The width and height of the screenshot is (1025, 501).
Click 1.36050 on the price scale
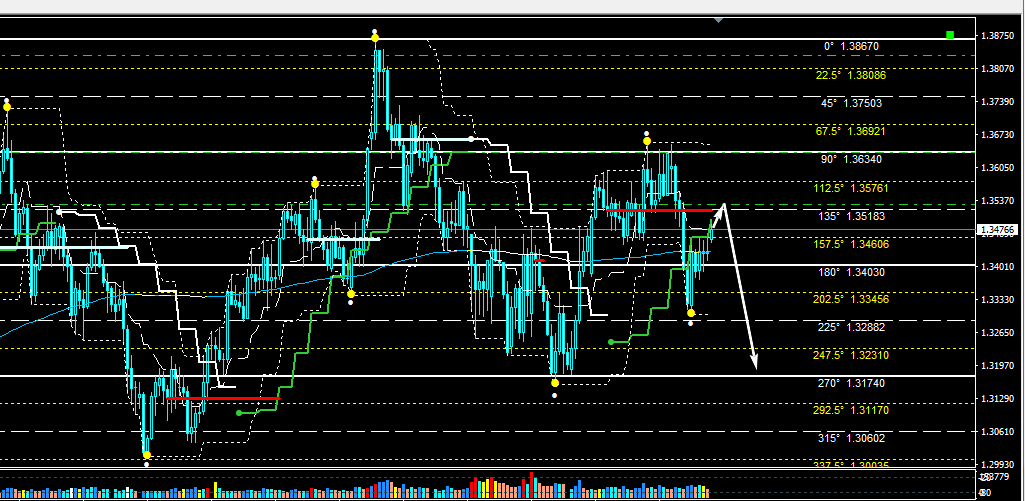point(998,168)
